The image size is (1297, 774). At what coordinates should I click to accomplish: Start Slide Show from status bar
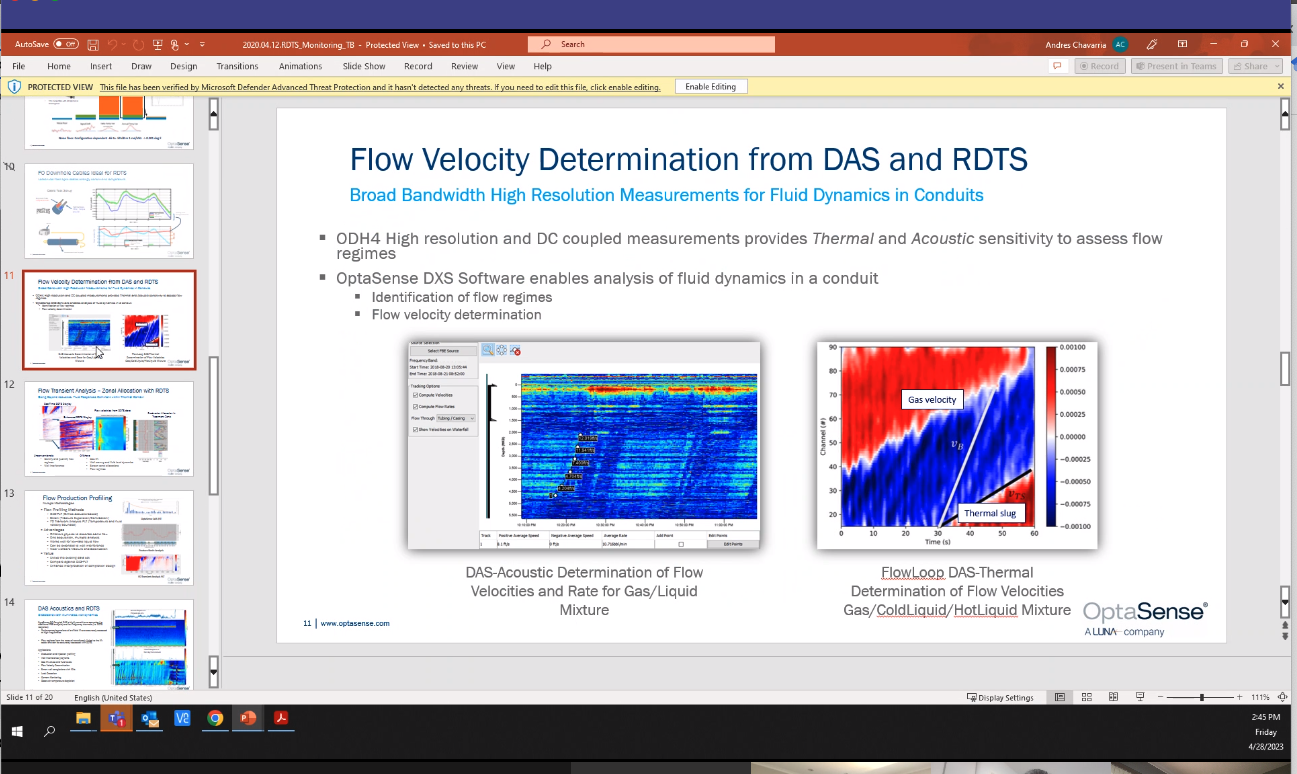click(1138, 697)
